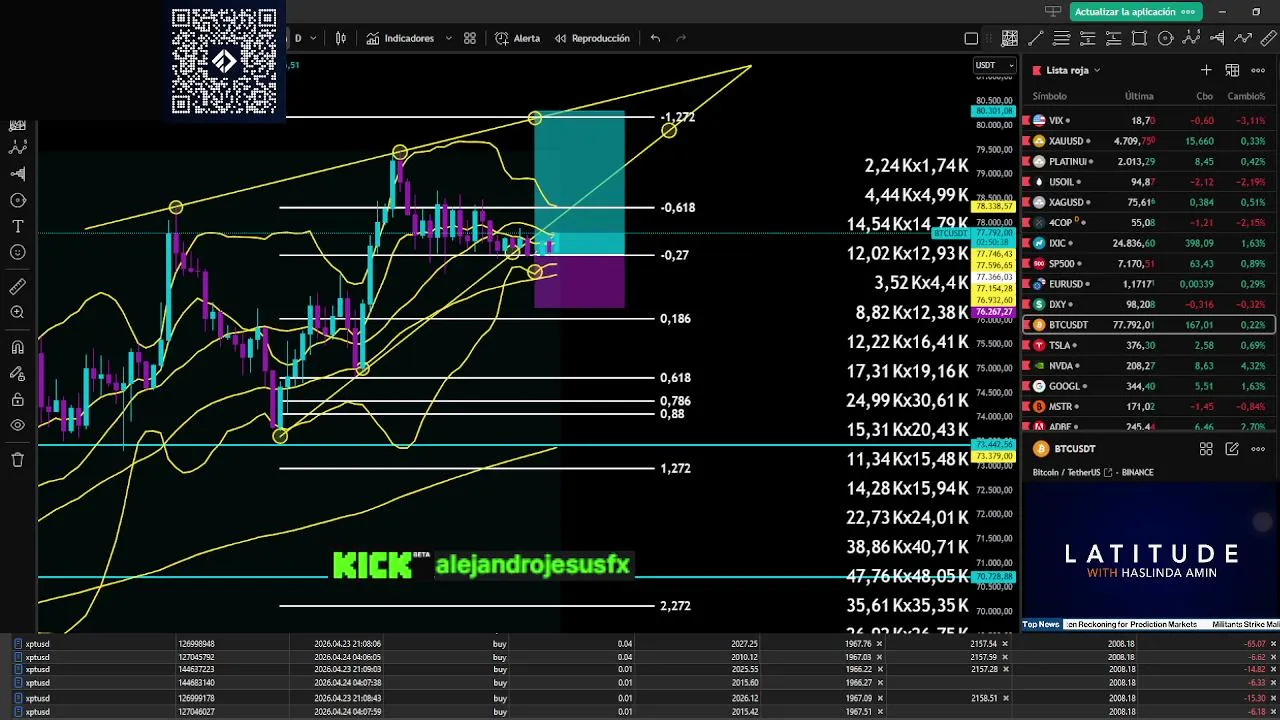The height and width of the screenshot is (720, 1280).
Task: Select SP500 in the watchlist
Action: click(1148, 264)
